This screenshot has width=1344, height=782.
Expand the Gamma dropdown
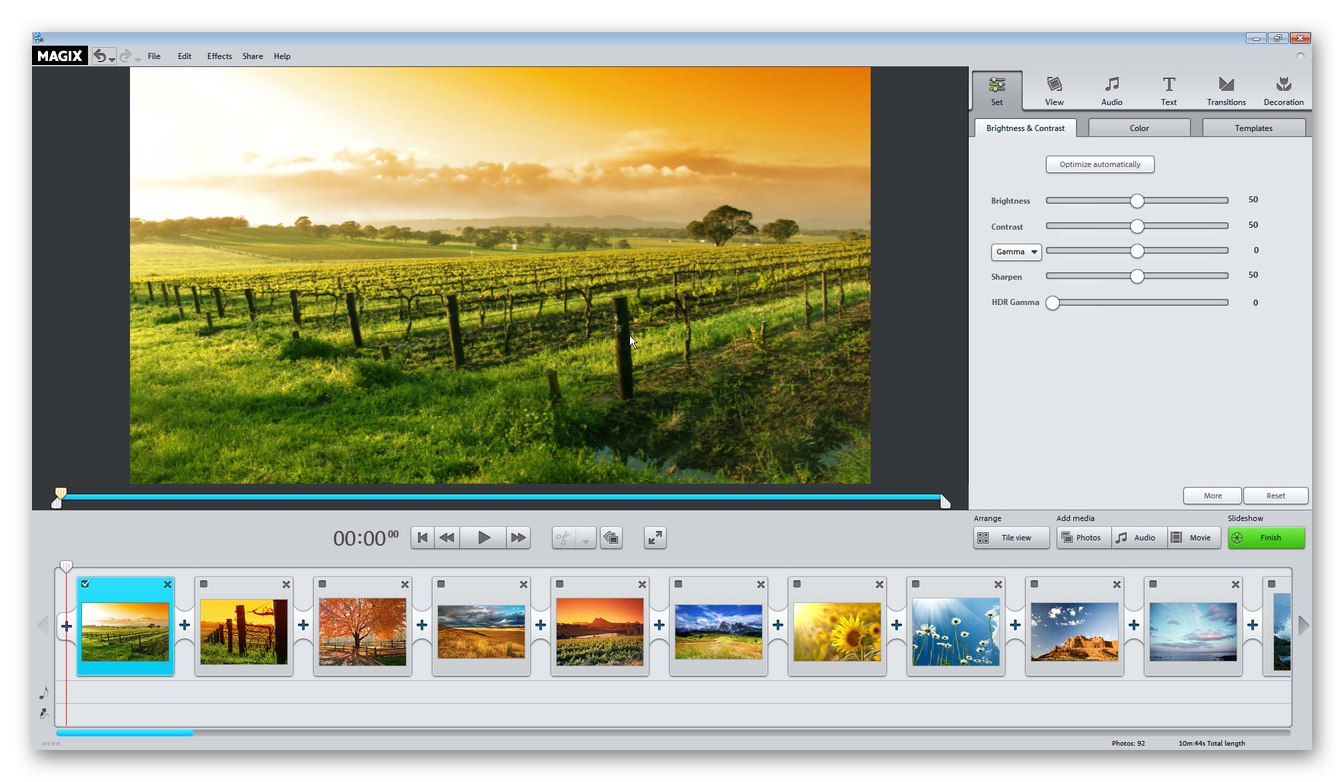coord(1016,252)
